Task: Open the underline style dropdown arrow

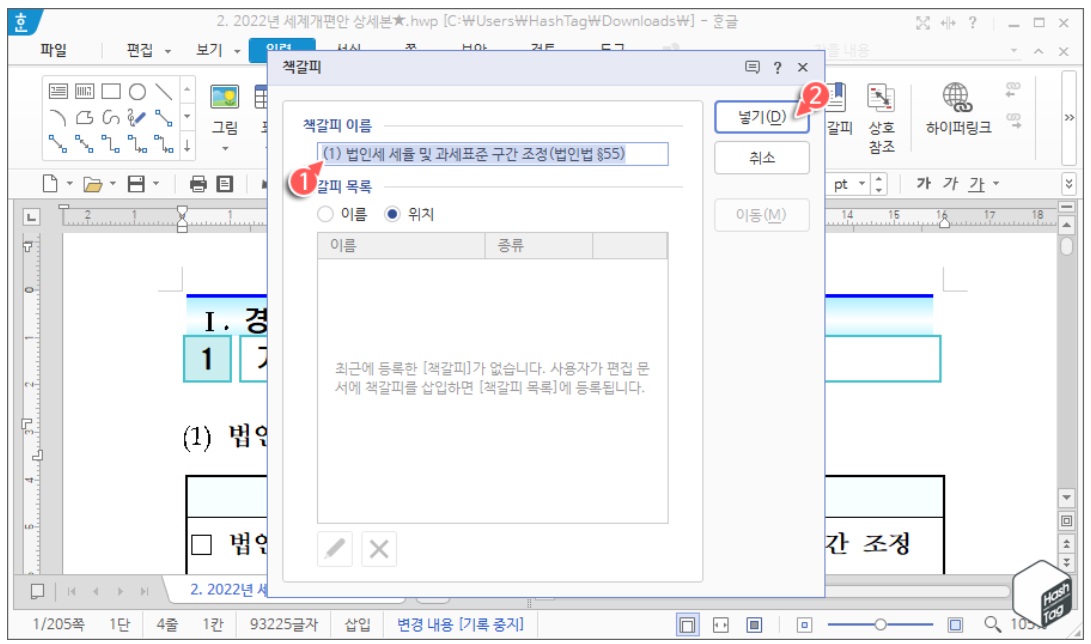Action: click(996, 184)
